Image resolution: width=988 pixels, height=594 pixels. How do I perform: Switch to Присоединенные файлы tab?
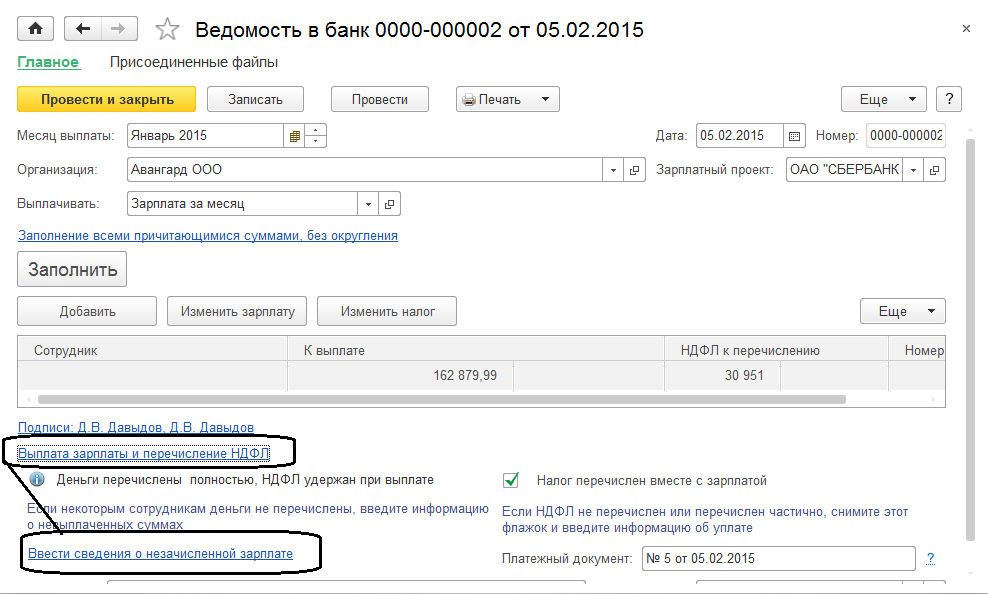pos(193,62)
